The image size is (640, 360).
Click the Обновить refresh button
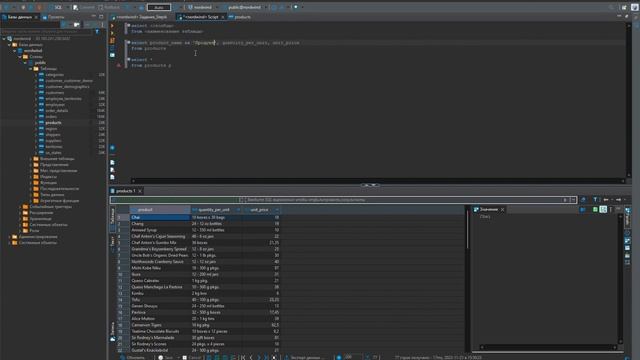[132, 358]
